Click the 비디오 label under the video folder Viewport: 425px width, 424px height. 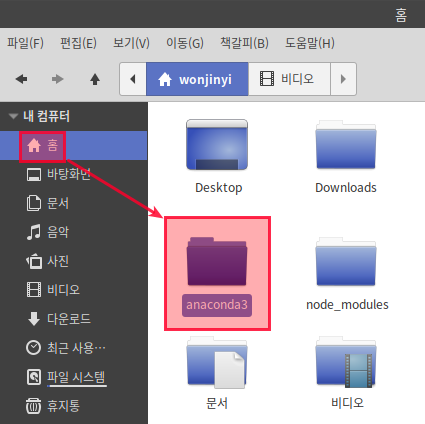(347, 403)
